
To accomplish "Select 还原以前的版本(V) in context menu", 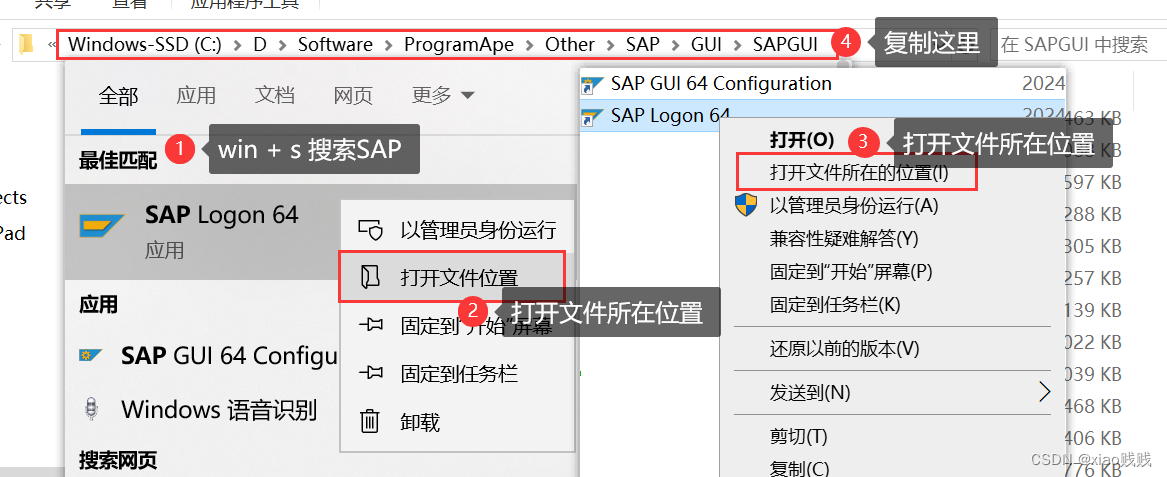I will click(x=844, y=348).
